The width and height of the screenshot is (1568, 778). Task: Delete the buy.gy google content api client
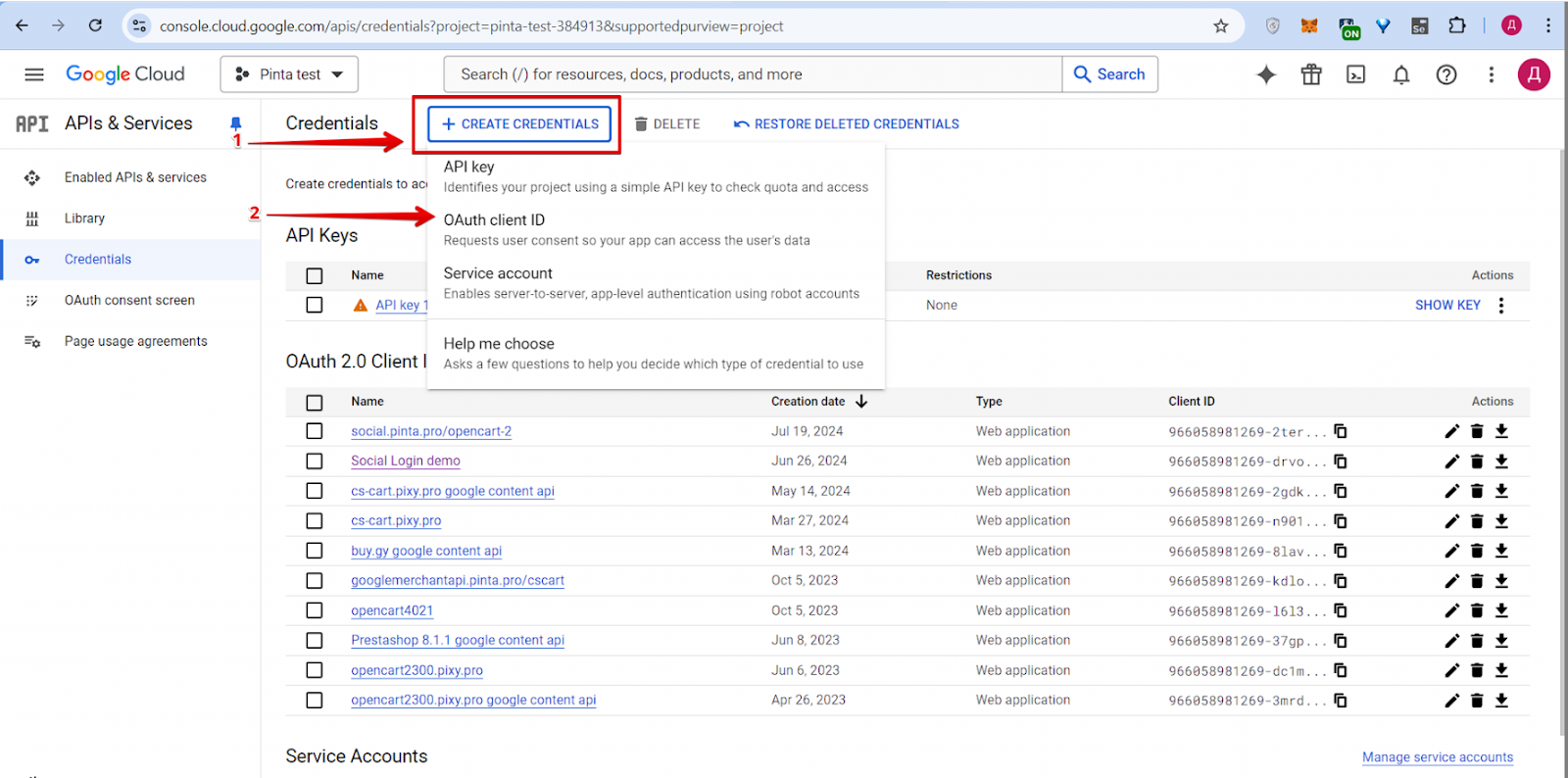point(1477,551)
